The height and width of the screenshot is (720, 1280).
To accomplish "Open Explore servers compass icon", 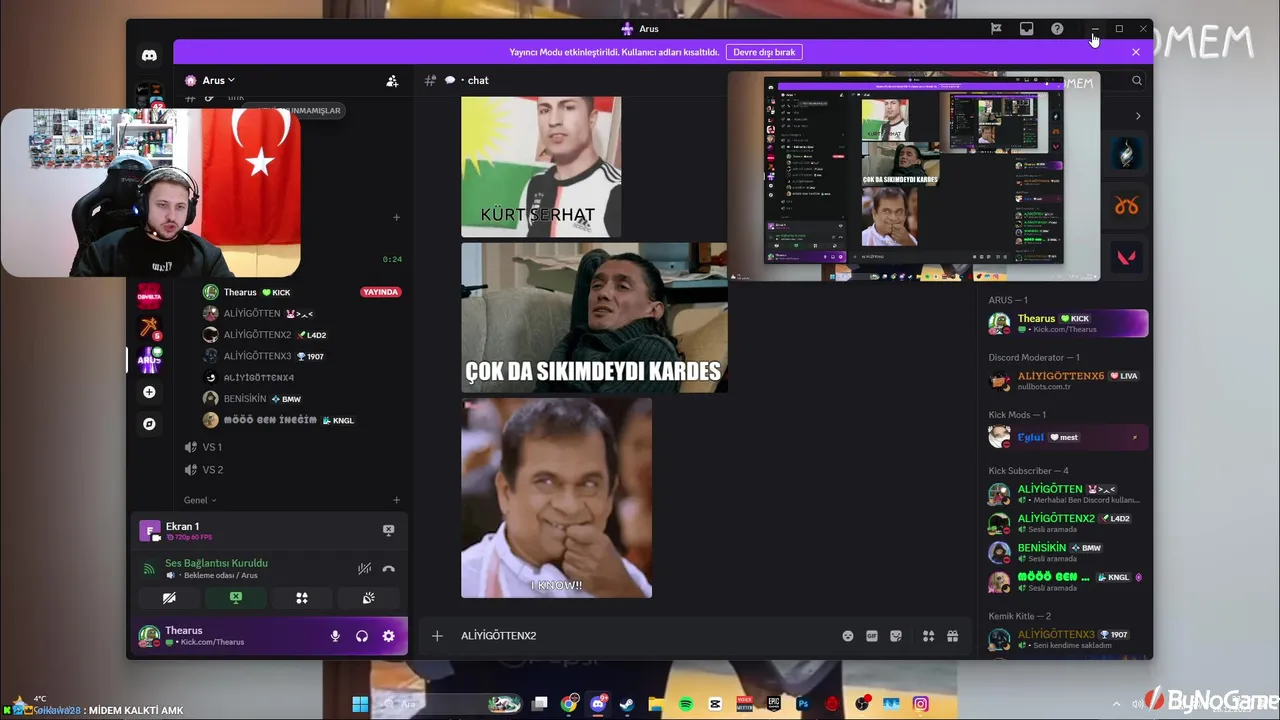I will click(x=149, y=424).
